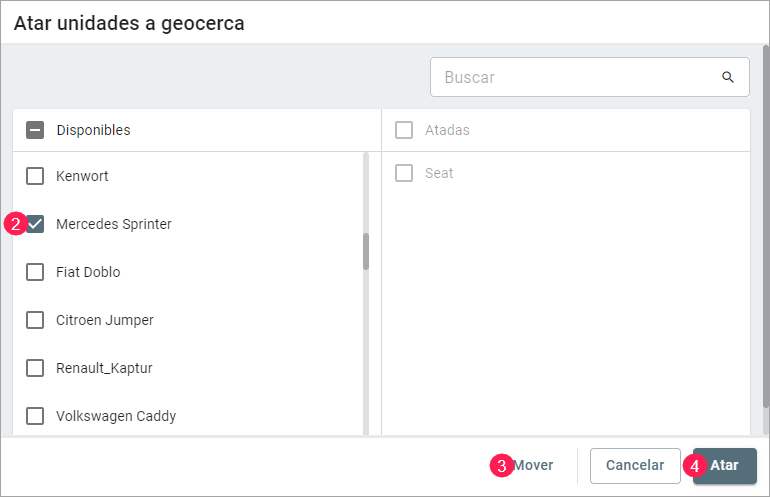770x497 pixels.
Task: Check the Citroen Jumper checkbox
Action: coord(35,320)
